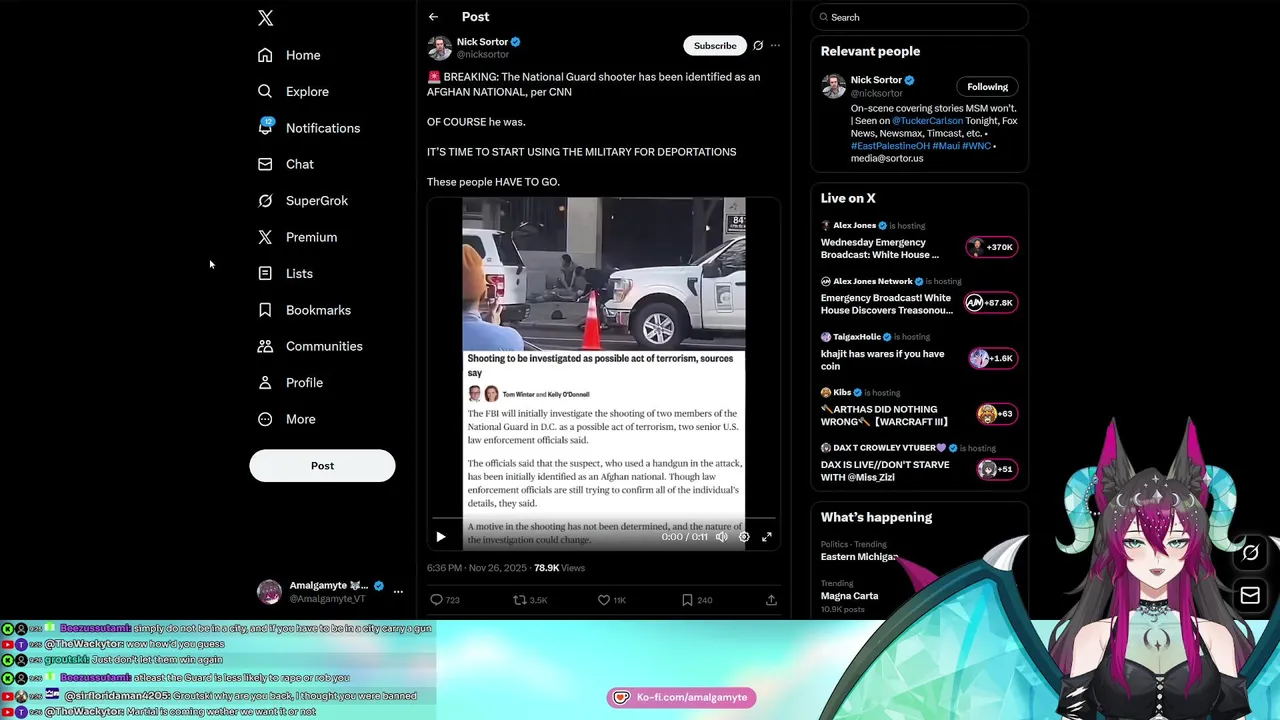Open the @TuckerCarlson mention link
The width and height of the screenshot is (1280, 720).
pyautogui.click(x=927, y=121)
